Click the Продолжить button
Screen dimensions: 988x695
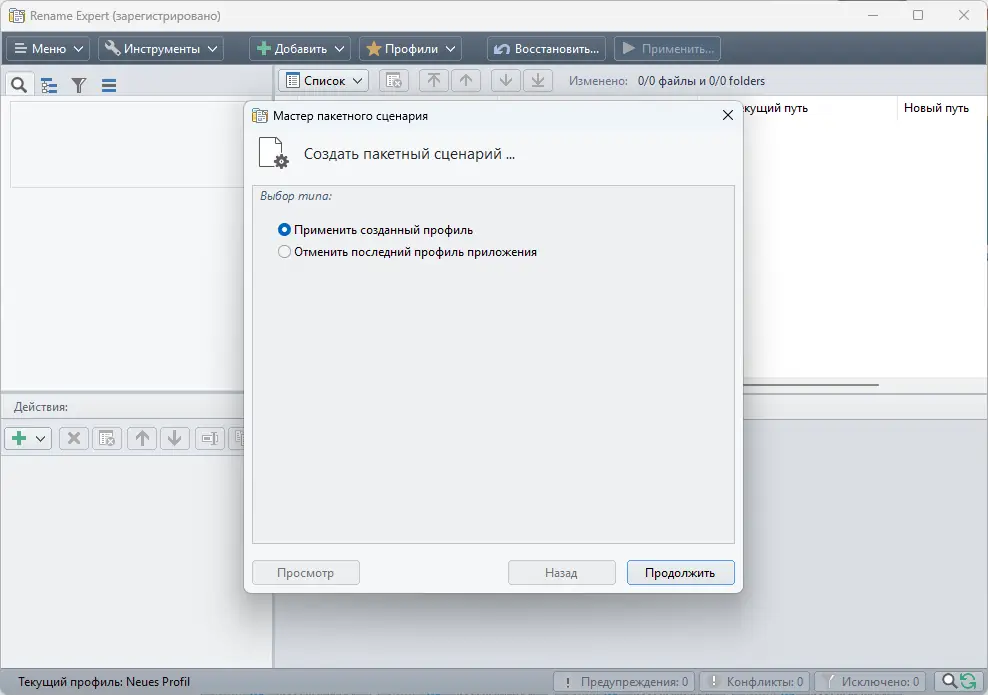[681, 573]
